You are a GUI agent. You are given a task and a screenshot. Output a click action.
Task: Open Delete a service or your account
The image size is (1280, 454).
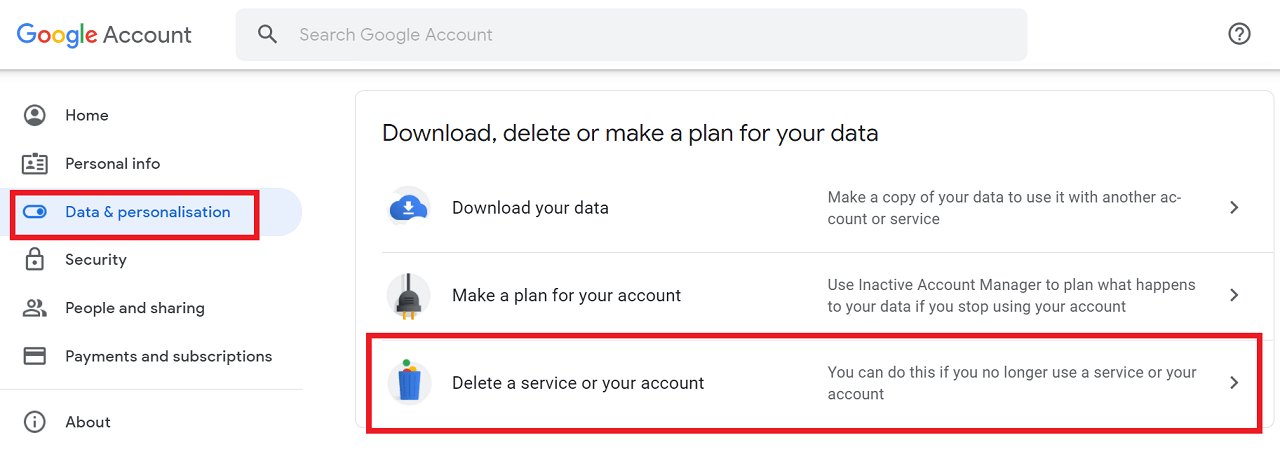click(814, 383)
